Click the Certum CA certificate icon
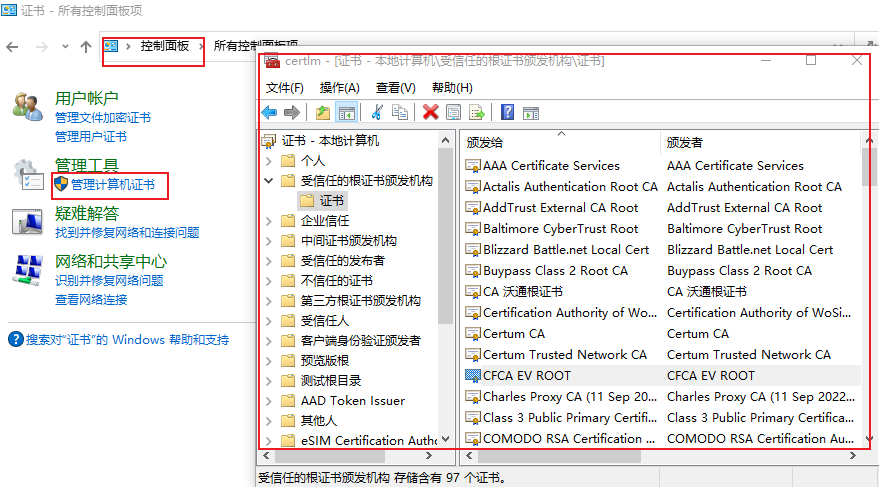This screenshot has width=879, height=487. (x=473, y=334)
